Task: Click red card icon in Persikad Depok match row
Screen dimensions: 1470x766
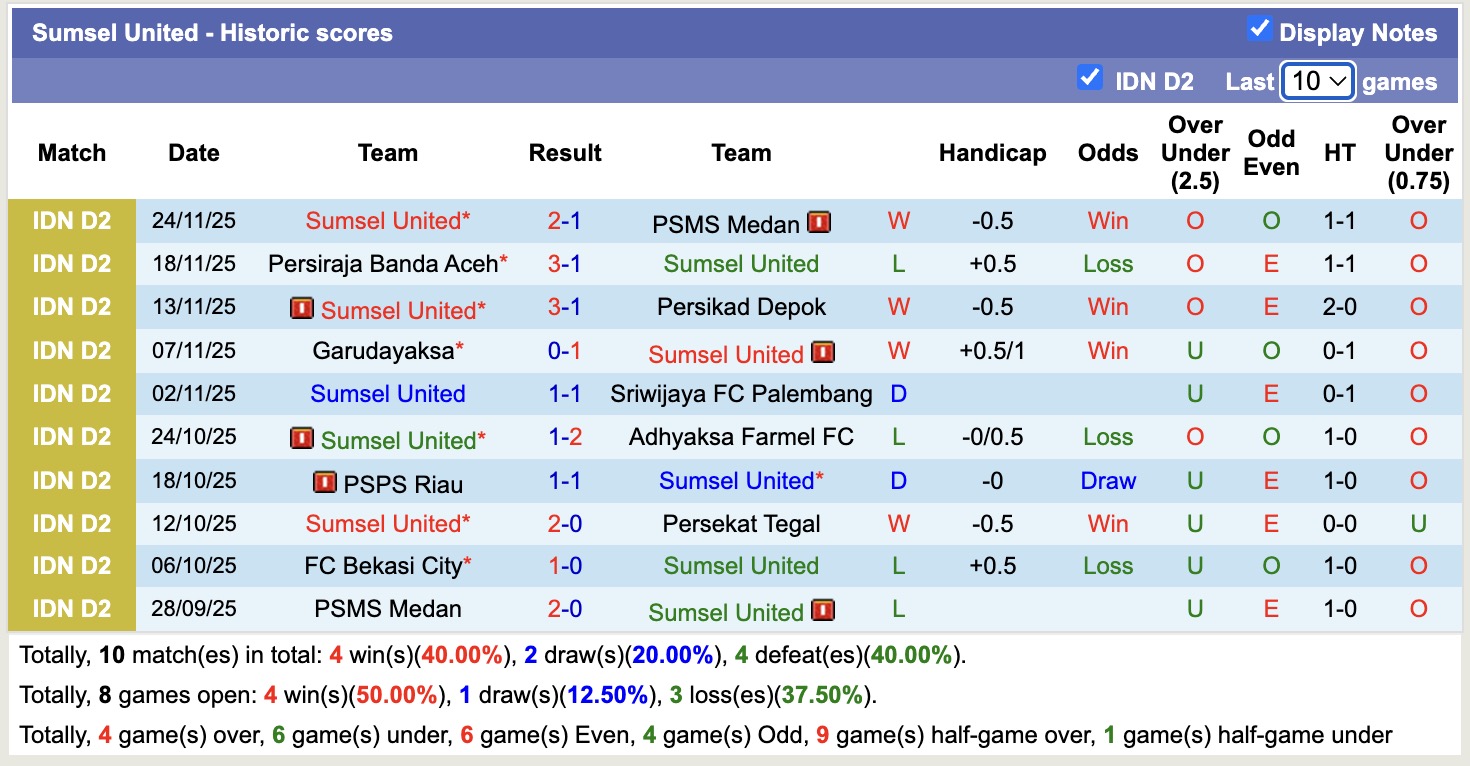Action: pyautogui.click(x=301, y=308)
